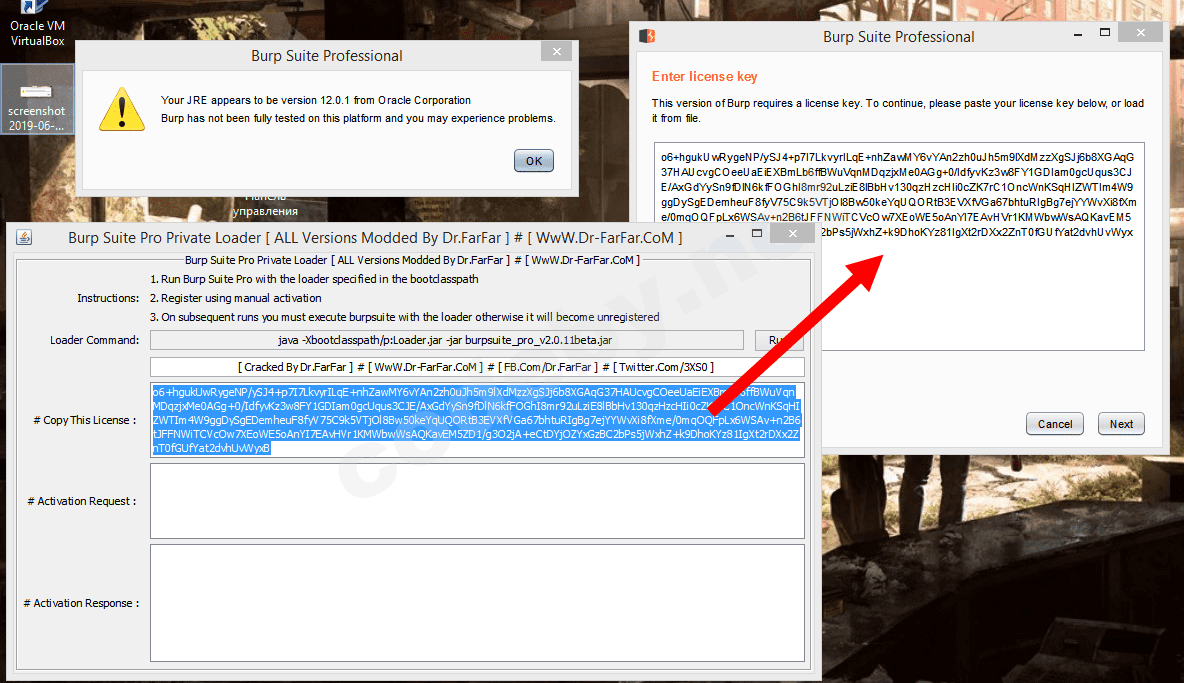Click the license key text area
This screenshot has width=1184, height=683.
(x=899, y=246)
